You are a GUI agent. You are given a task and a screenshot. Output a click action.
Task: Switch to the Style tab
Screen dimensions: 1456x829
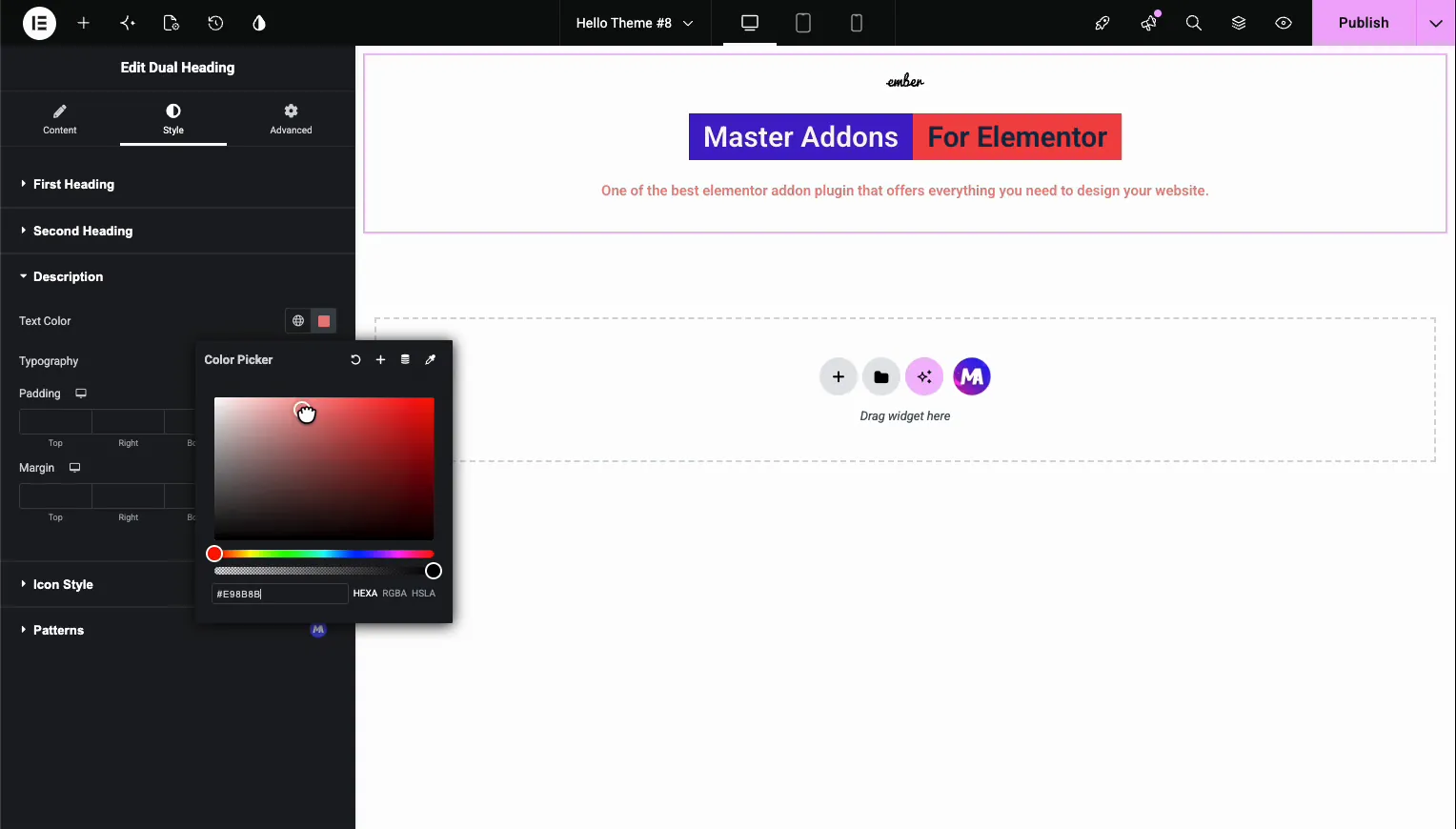point(173,119)
